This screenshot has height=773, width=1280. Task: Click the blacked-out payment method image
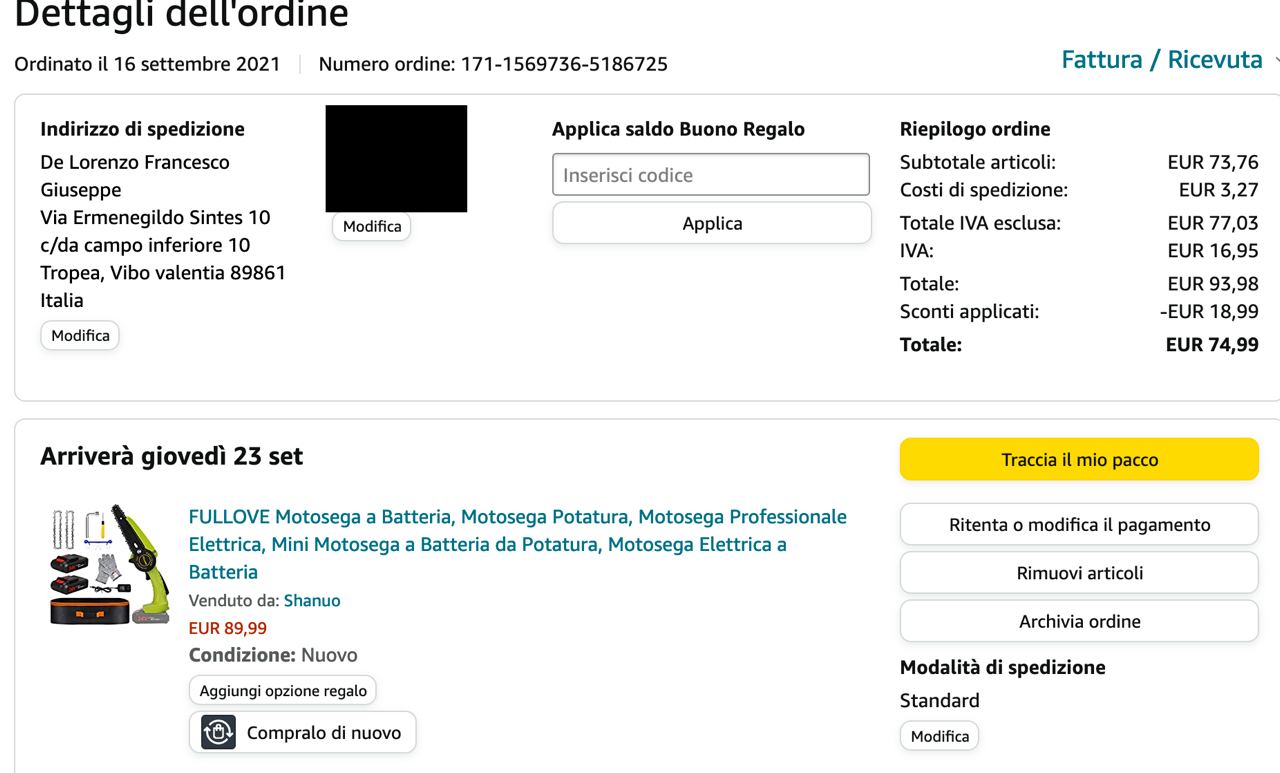[396, 158]
